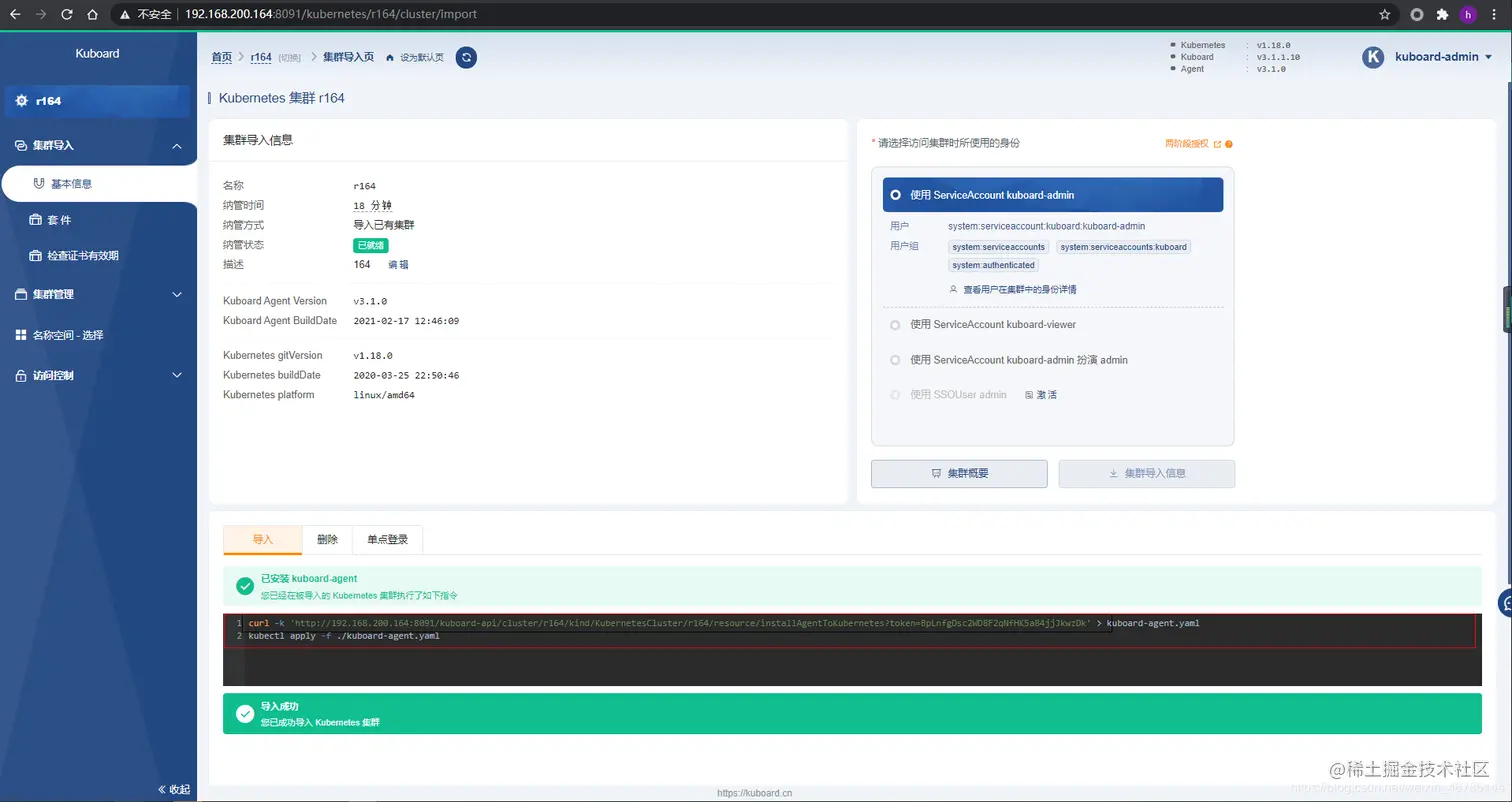The width and height of the screenshot is (1512, 802).
Task: Switch to the 导入 tab
Action: coord(262,539)
